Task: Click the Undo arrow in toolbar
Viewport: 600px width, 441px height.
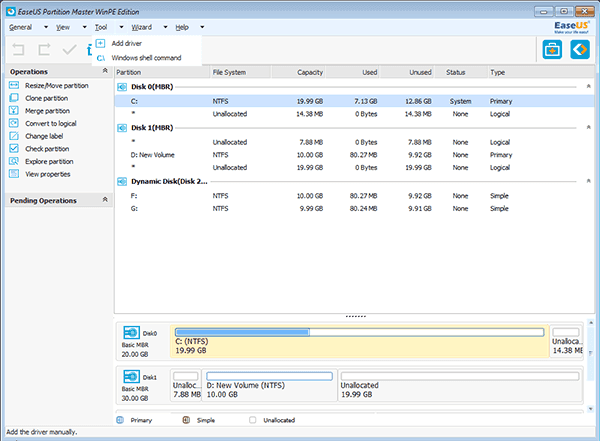Action: tap(19, 49)
